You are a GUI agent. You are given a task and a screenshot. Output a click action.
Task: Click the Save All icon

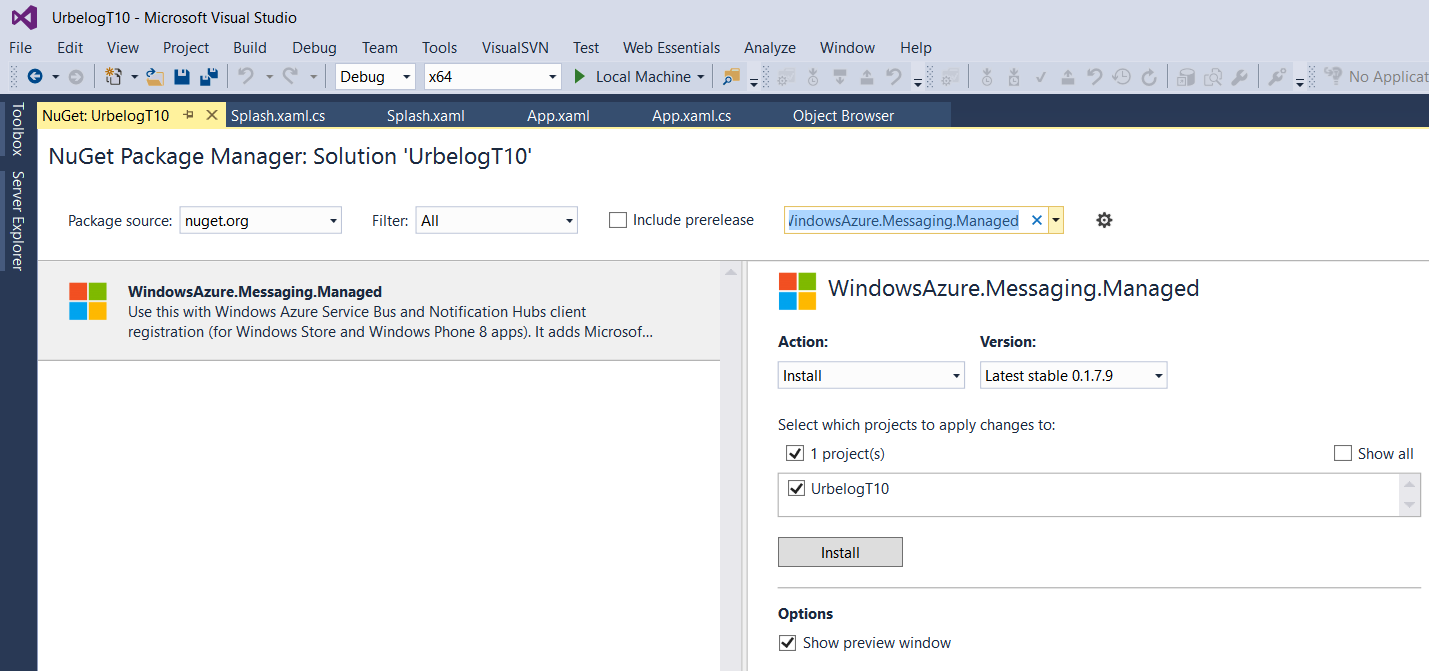tap(209, 77)
